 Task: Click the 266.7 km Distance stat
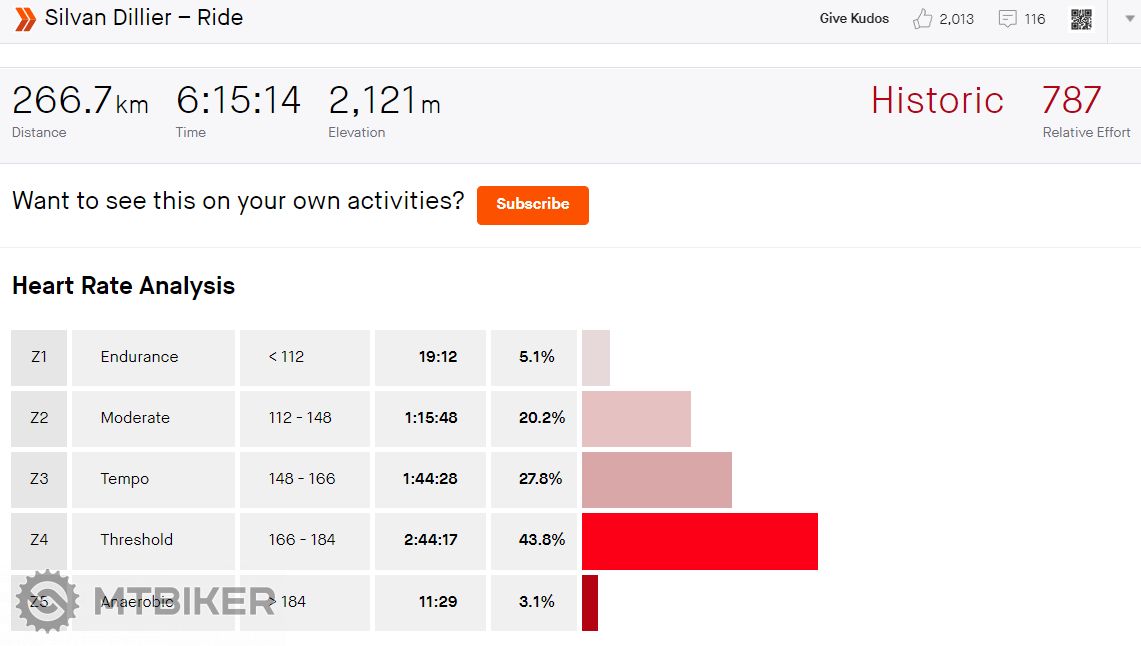[x=80, y=101]
